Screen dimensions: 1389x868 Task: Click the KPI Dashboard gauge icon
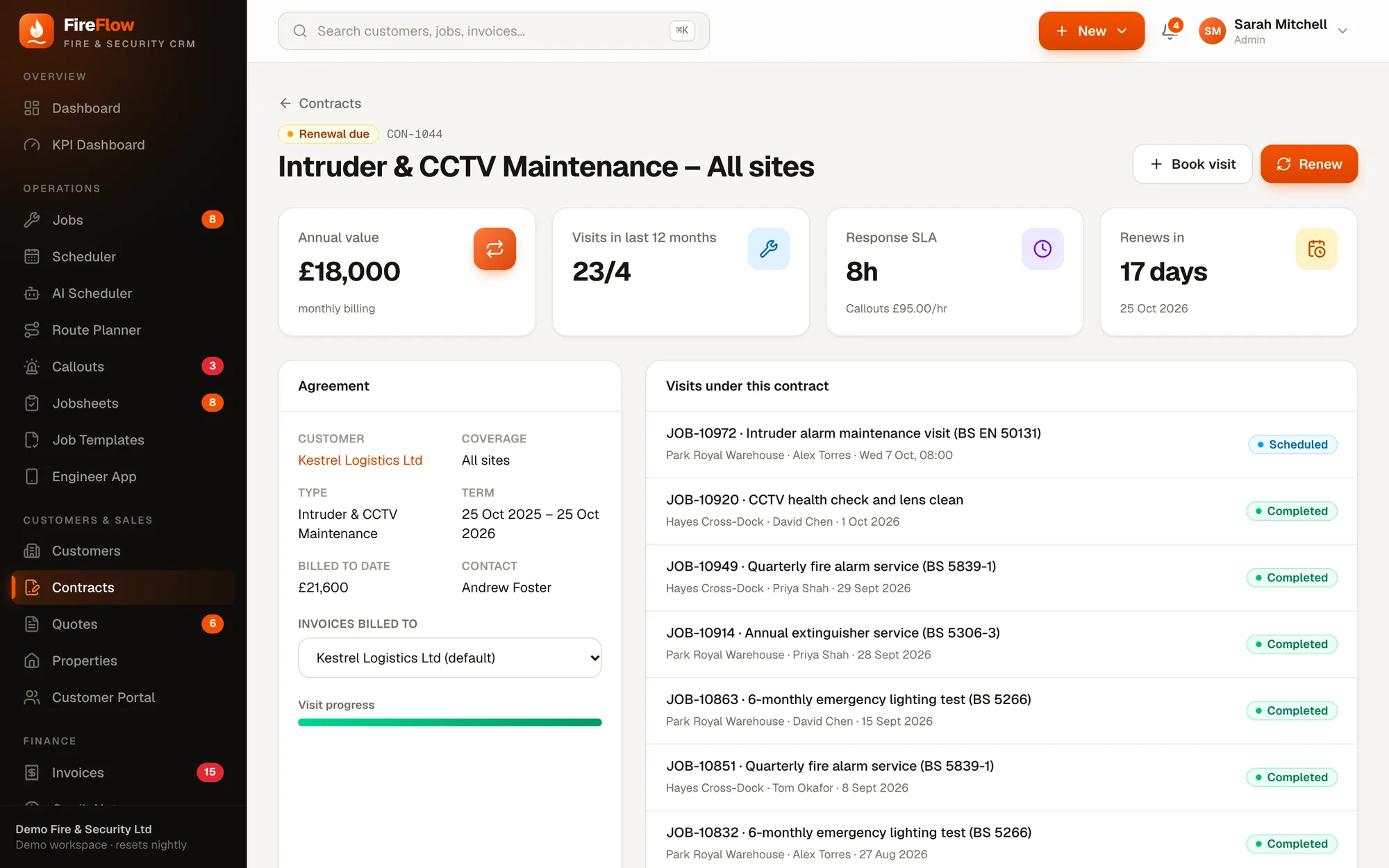click(x=32, y=145)
